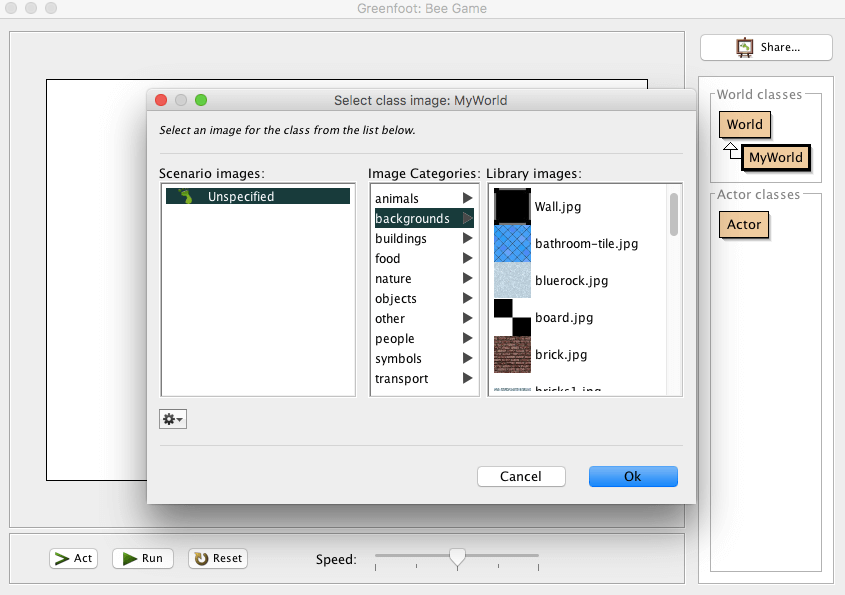The width and height of the screenshot is (845, 595).
Task: Select the food image category
Action: tap(388, 259)
